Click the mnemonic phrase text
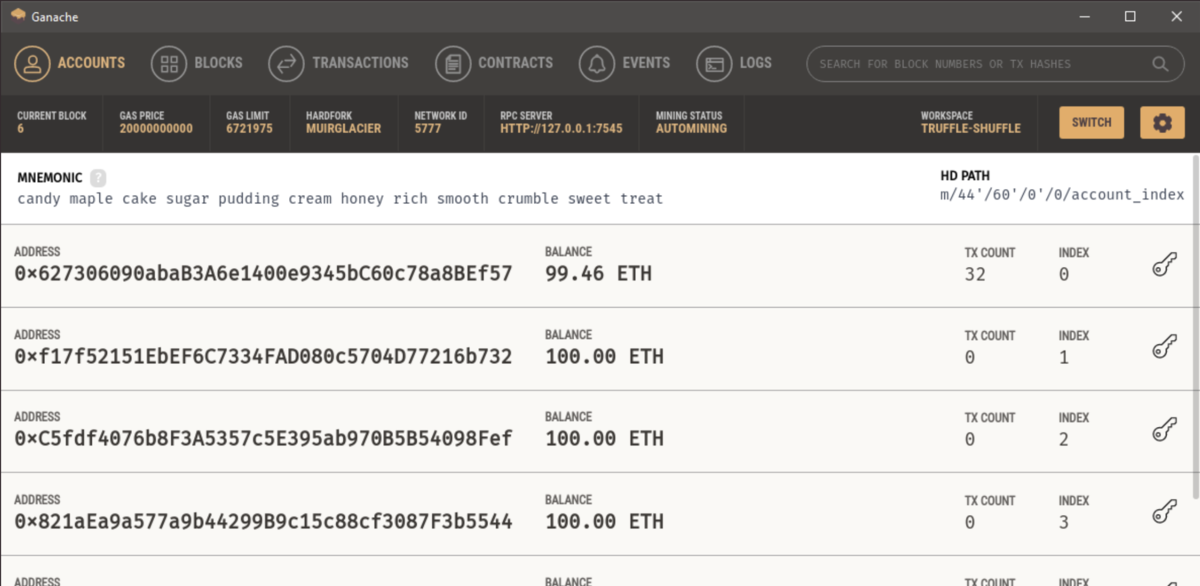The width and height of the screenshot is (1200, 586). (340, 199)
